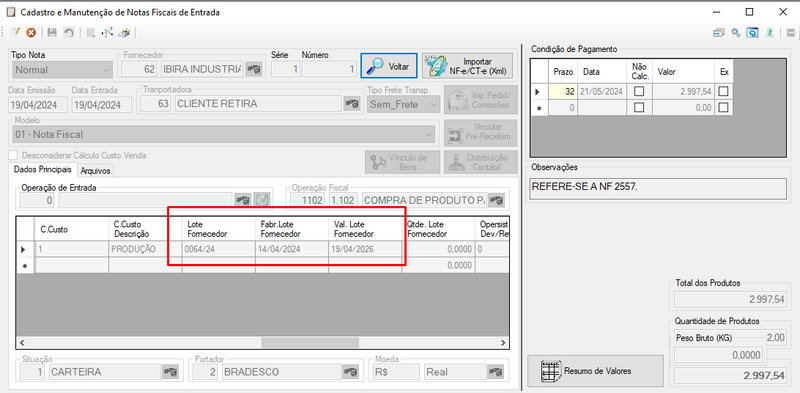The image size is (800, 393).
Task: Switch to the Dados Principais tab
Action: click(43, 169)
